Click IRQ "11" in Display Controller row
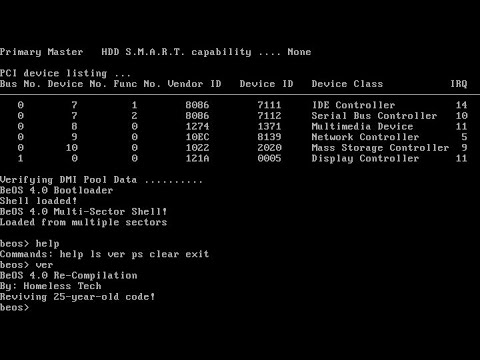Image resolution: width=480 pixels, height=360 pixels. tap(461, 158)
